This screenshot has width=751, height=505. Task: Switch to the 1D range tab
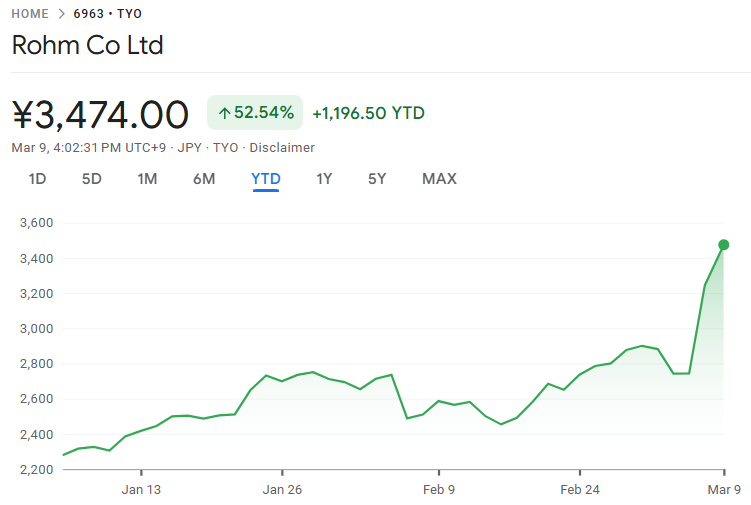tap(37, 179)
